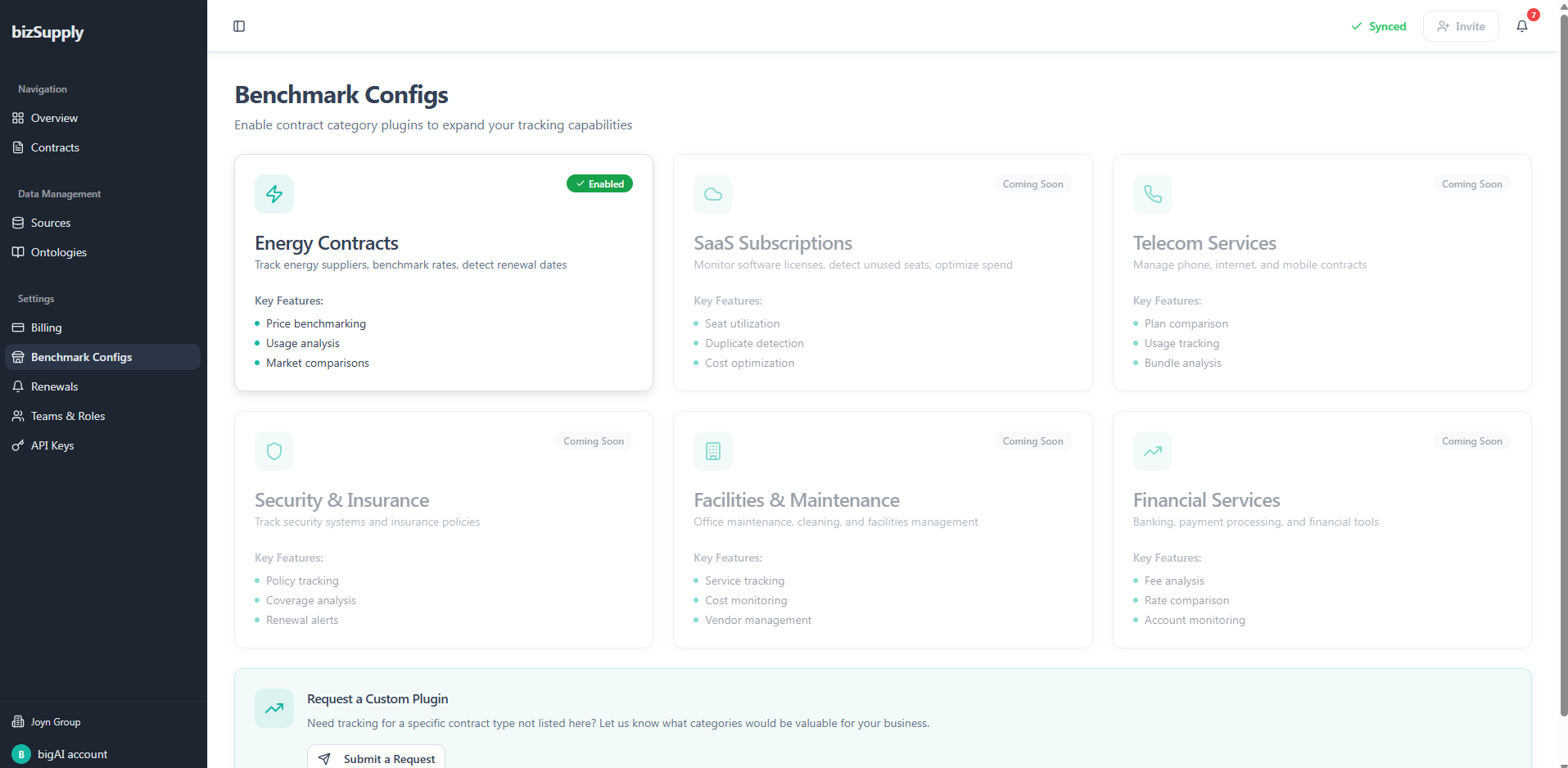The image size is (1568, 768).
Task: Click the Telecom Services phone icon
Action: click(1152, 194)
